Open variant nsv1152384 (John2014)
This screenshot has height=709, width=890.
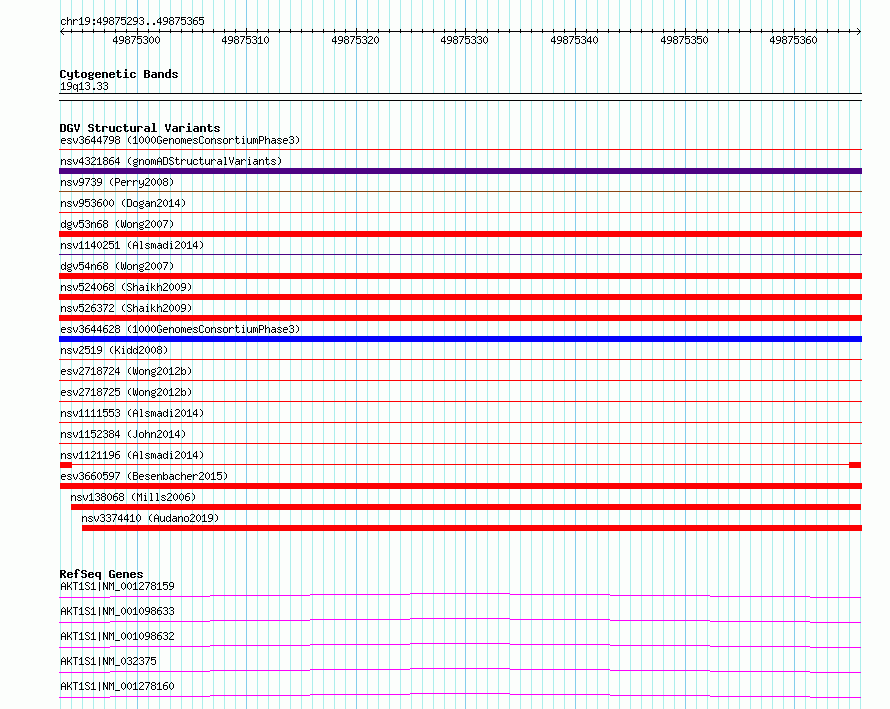tap(123, 434)
